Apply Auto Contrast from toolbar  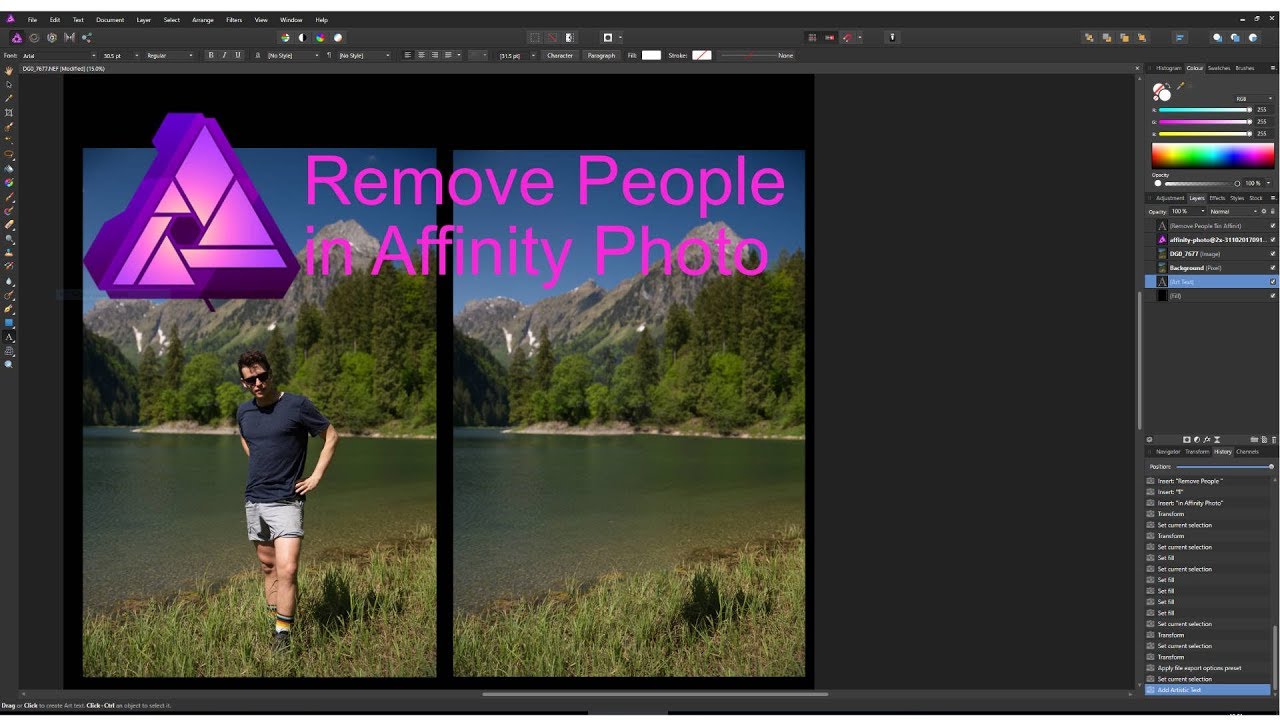tap(302, 37)
